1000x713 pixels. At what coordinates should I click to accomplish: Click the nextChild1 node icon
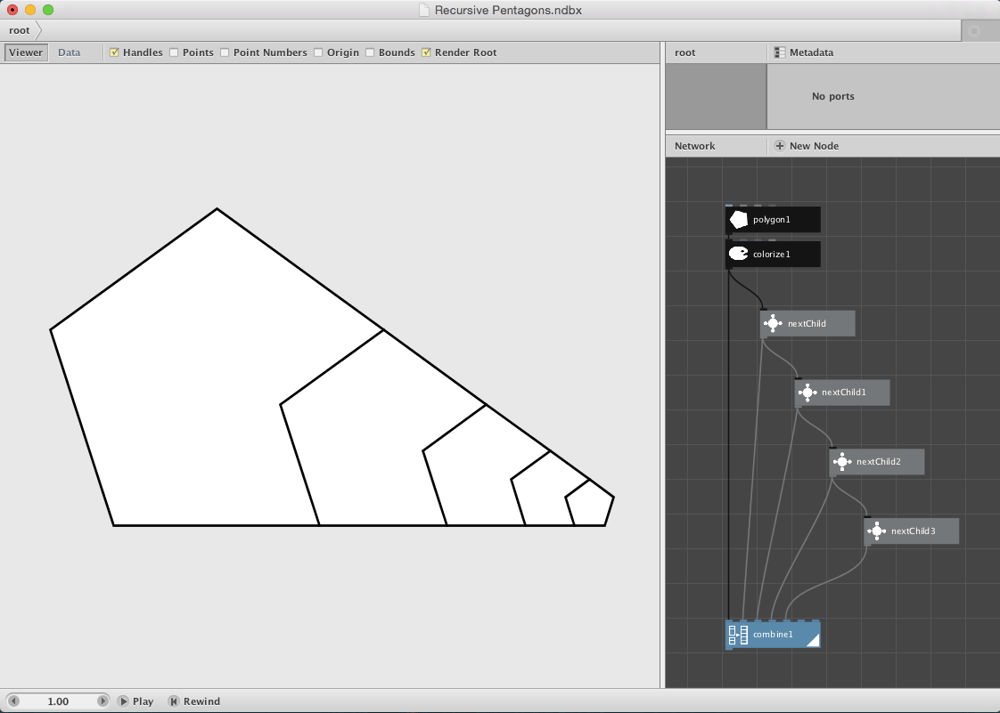[x=807, y=392]
